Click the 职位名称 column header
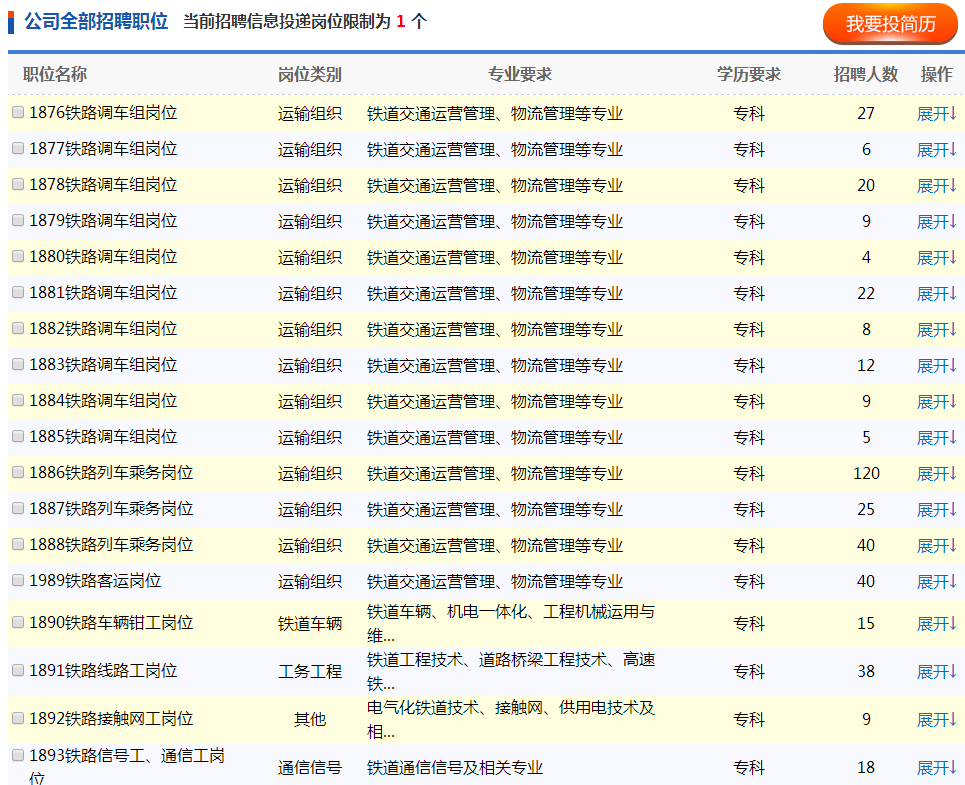The width and height of the screenshot is (965, 785). tap(55, 74)
